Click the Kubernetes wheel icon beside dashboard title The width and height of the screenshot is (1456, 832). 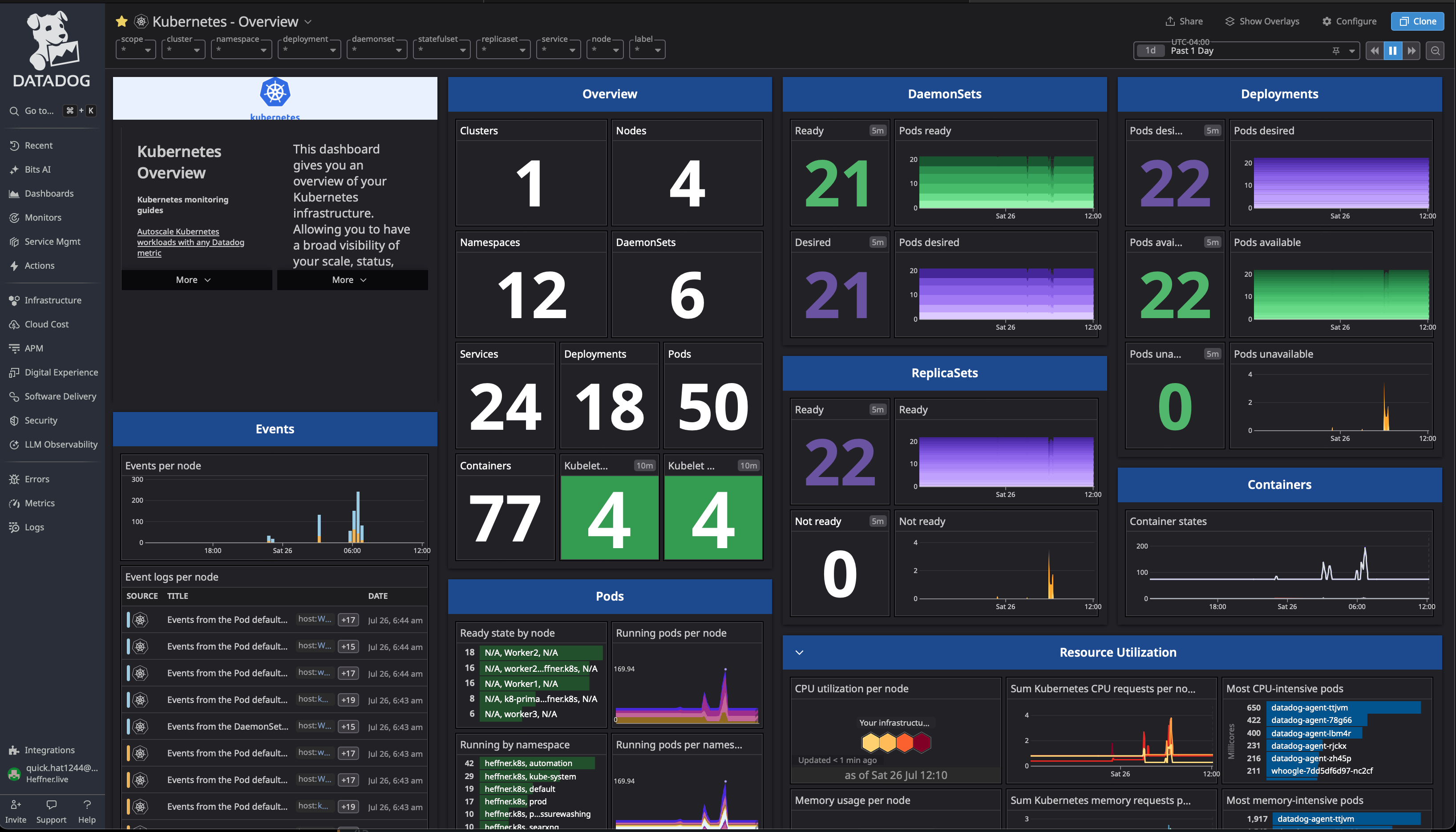(141, 22)
